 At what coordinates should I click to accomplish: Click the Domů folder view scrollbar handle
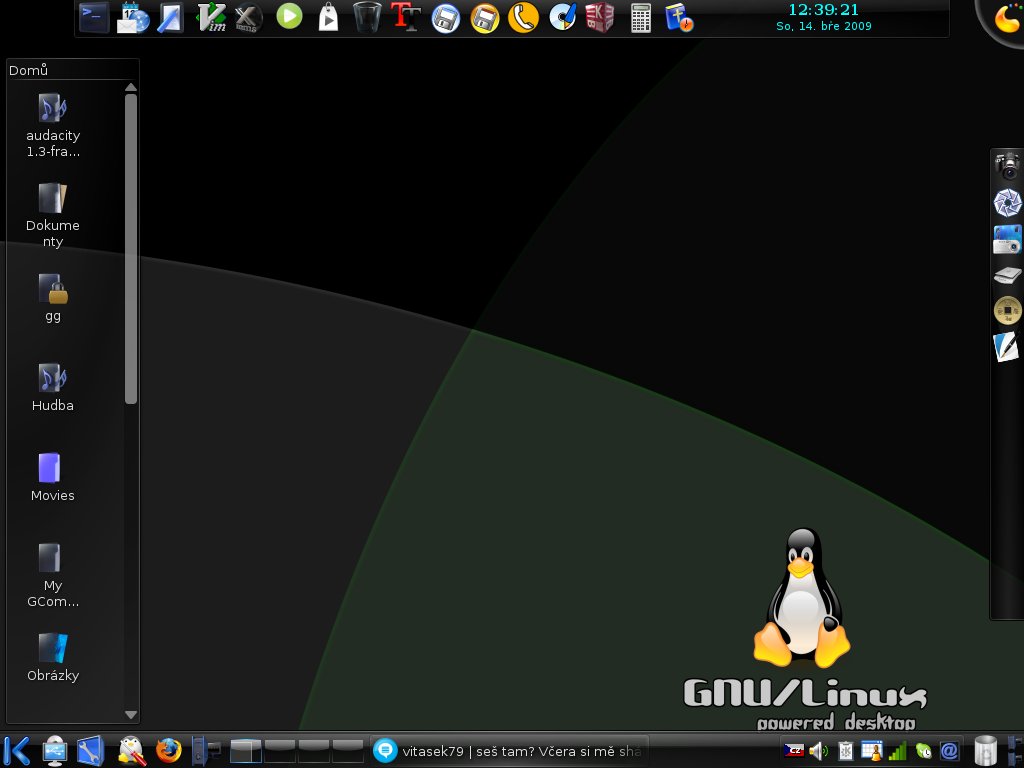pos(131,249)
